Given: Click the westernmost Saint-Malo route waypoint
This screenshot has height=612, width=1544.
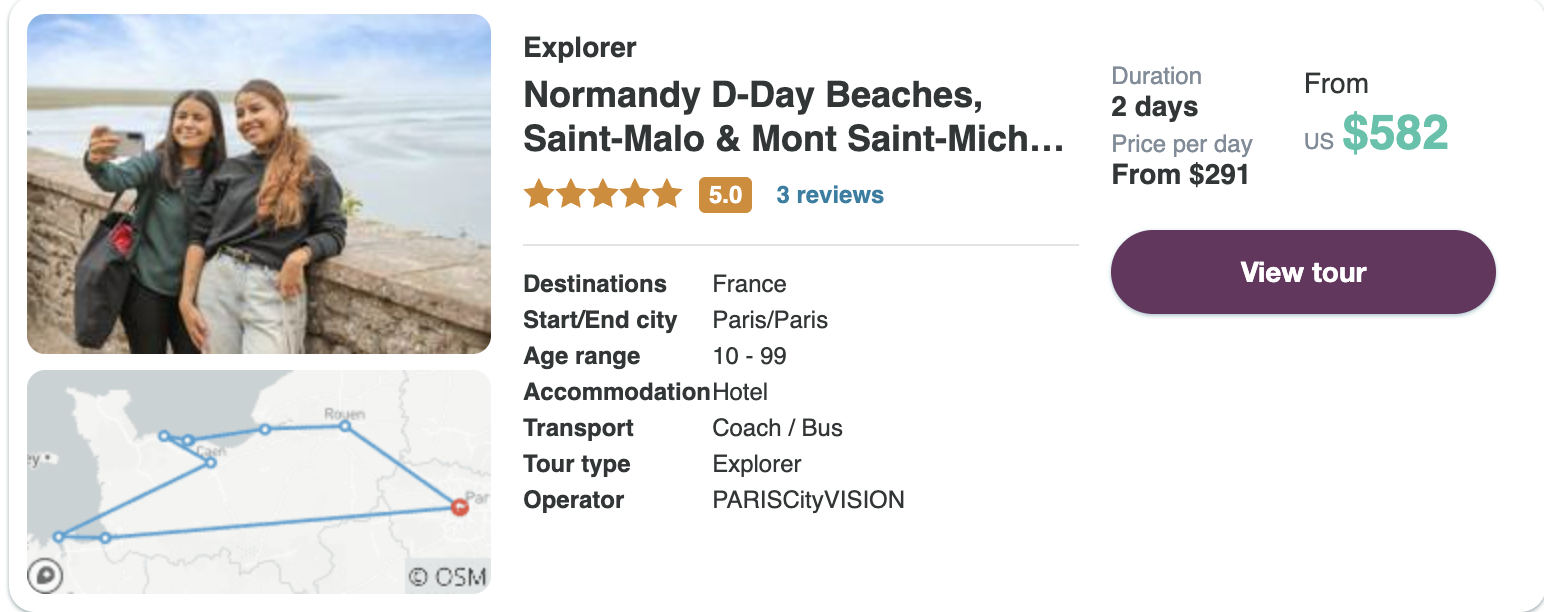Looking at the screenshot, I should (x=59, y=537).
